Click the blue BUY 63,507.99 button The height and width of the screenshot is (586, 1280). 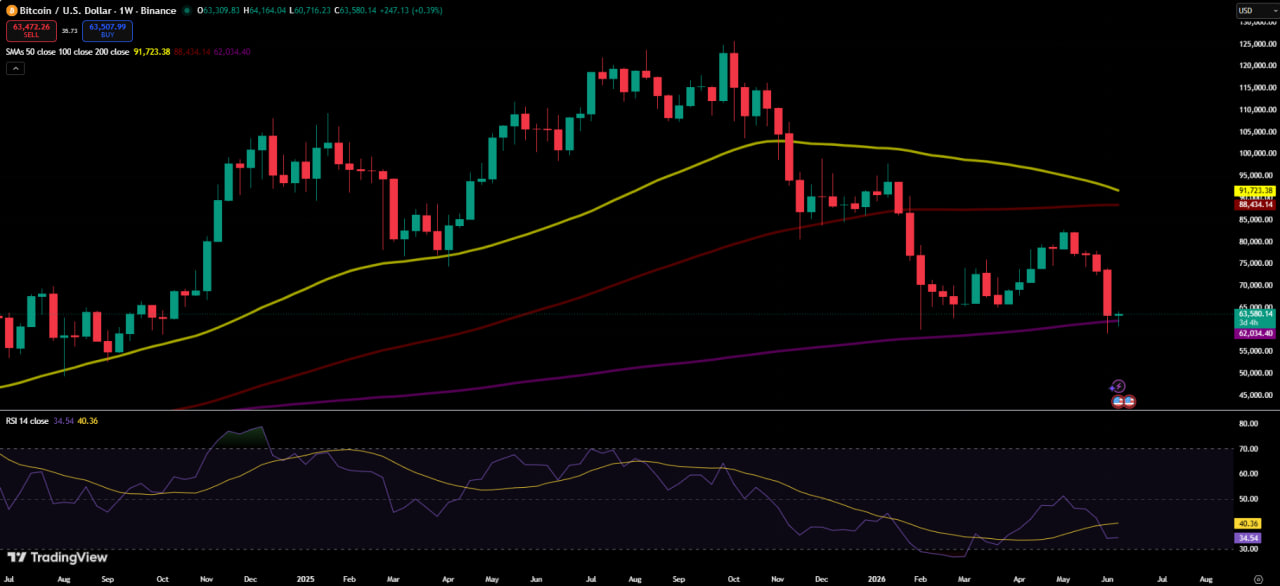pyautogui.click(x=107, y=30)
